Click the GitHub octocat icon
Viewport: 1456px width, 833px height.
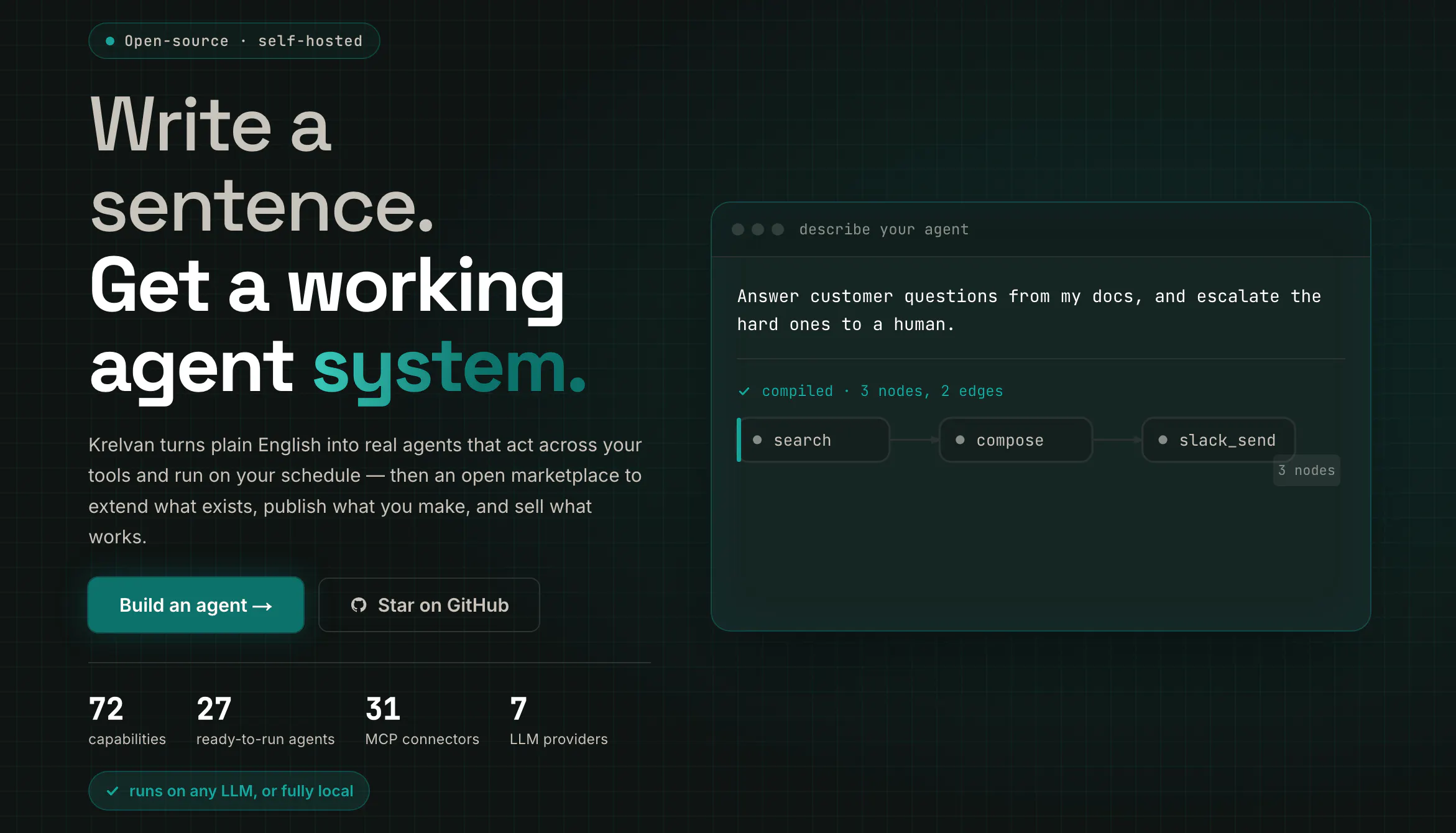tap(359, 605)
